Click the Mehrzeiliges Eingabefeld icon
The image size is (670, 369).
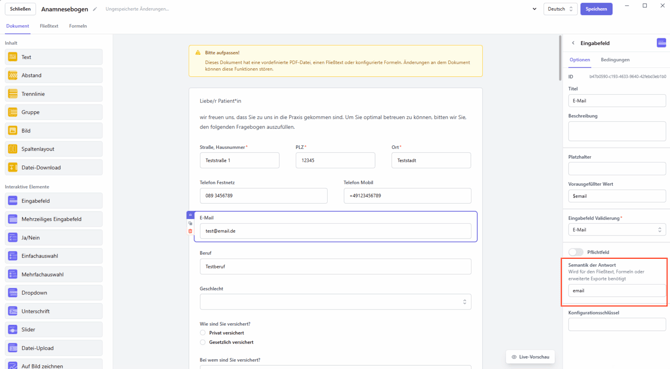[x=13, y=219]
